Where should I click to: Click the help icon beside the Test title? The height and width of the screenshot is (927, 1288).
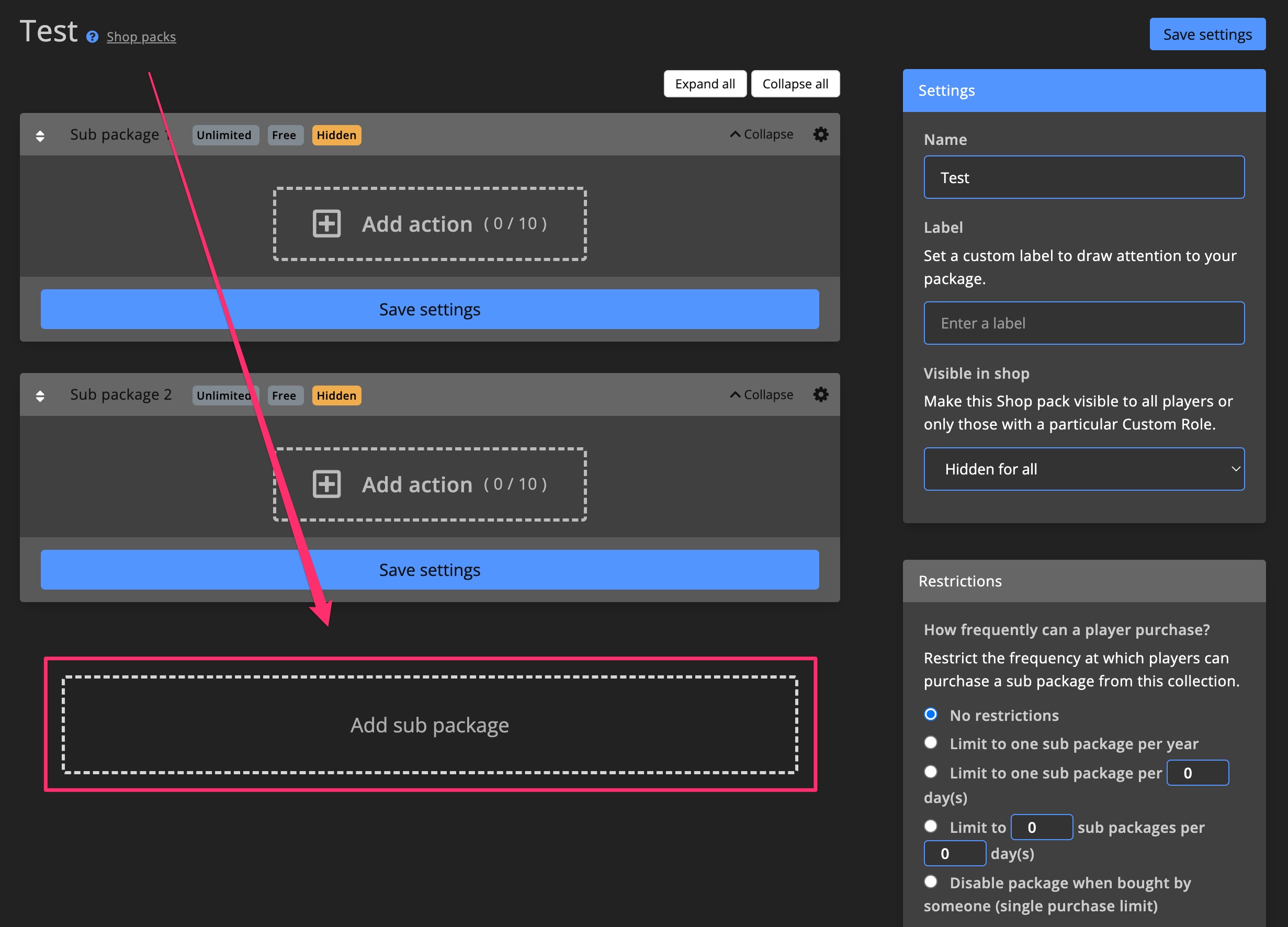[92, 36]
